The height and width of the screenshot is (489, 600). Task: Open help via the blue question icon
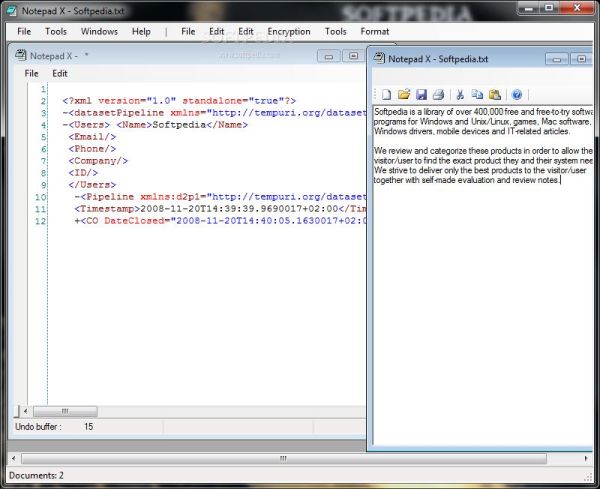point(517,94)
